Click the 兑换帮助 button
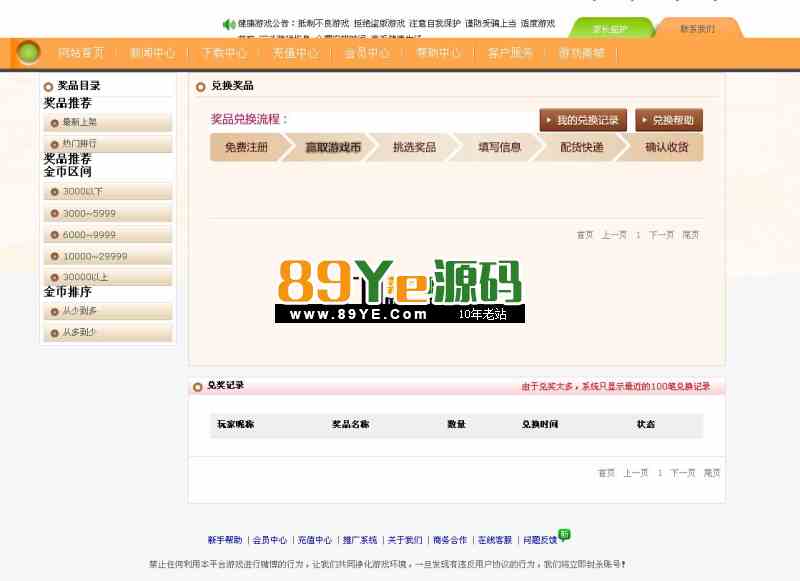The image size is (800, 581). coord(669,120)
